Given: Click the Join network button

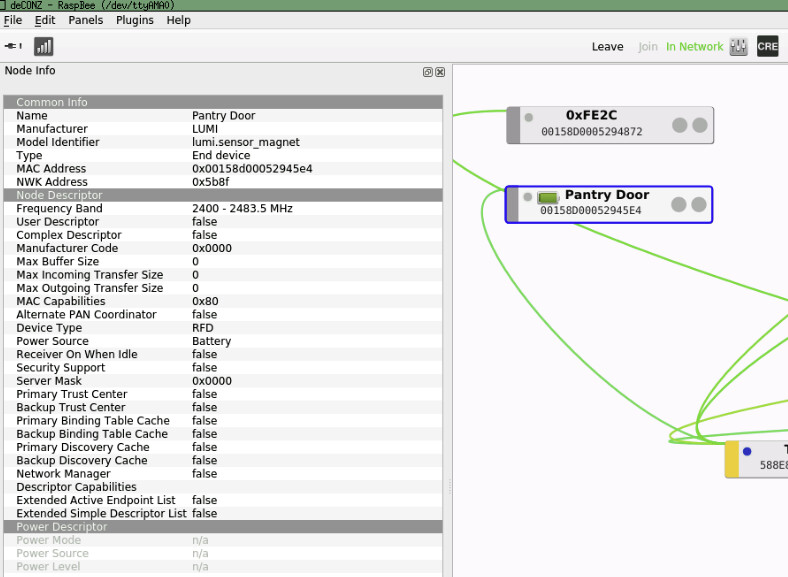Looking at the screenshot, I should [648, 47].
